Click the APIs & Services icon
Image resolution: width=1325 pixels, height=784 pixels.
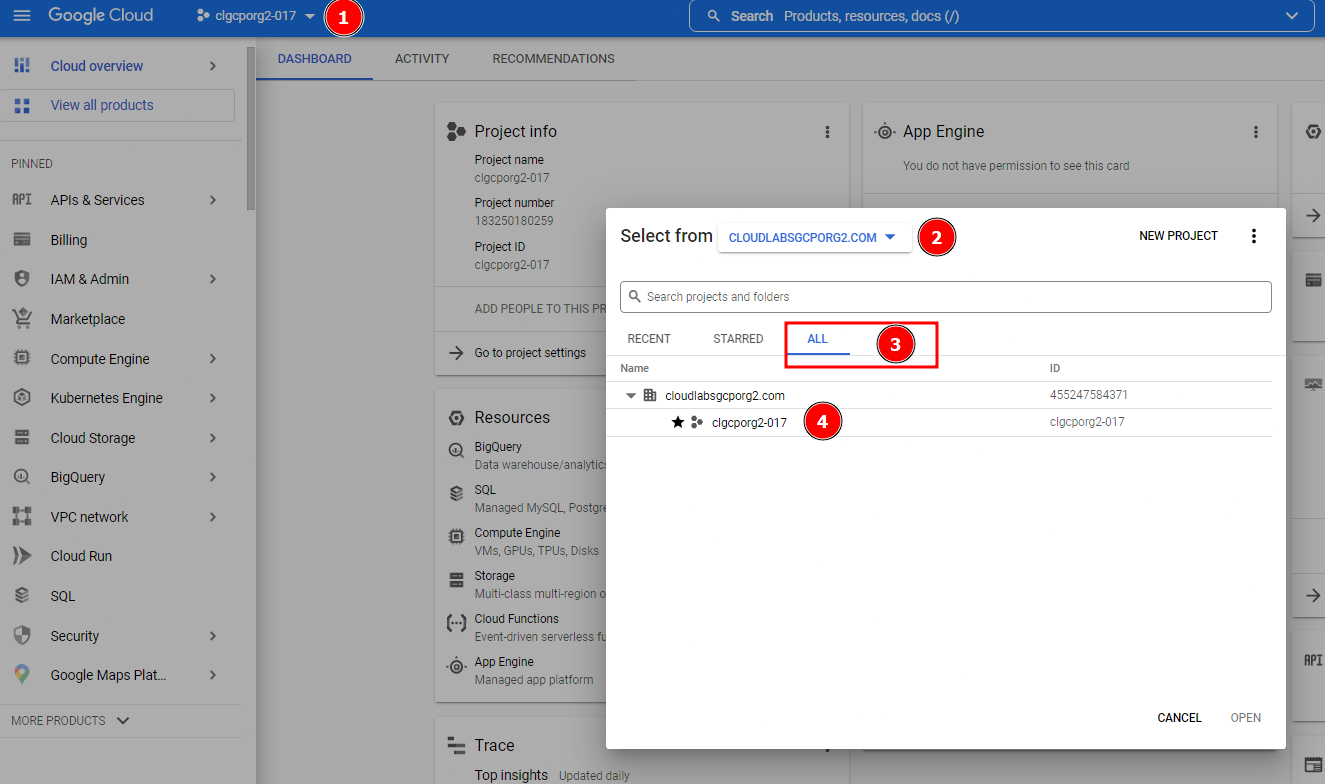pos(22,200)
